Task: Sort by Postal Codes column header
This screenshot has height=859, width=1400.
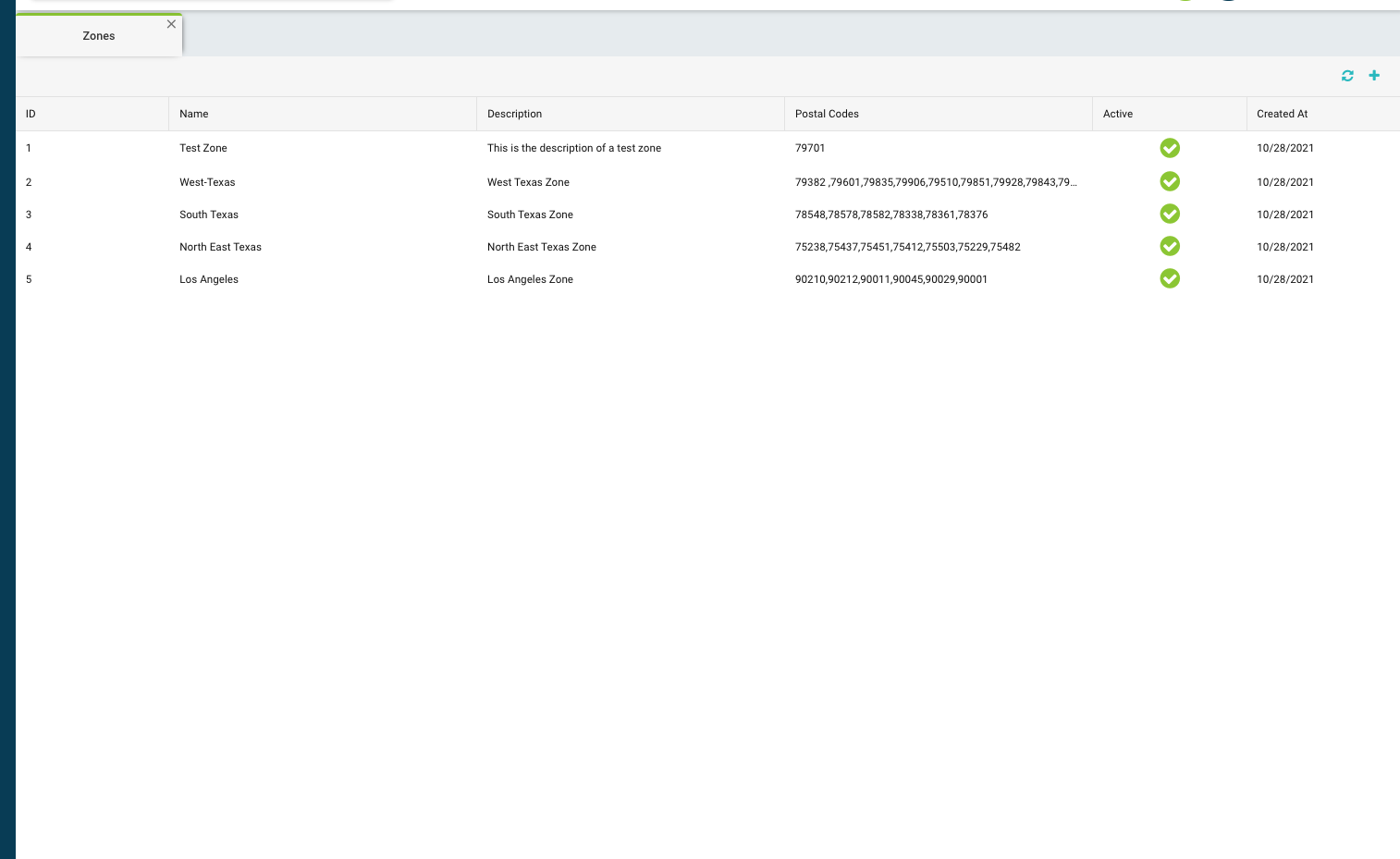Action: 827,114
